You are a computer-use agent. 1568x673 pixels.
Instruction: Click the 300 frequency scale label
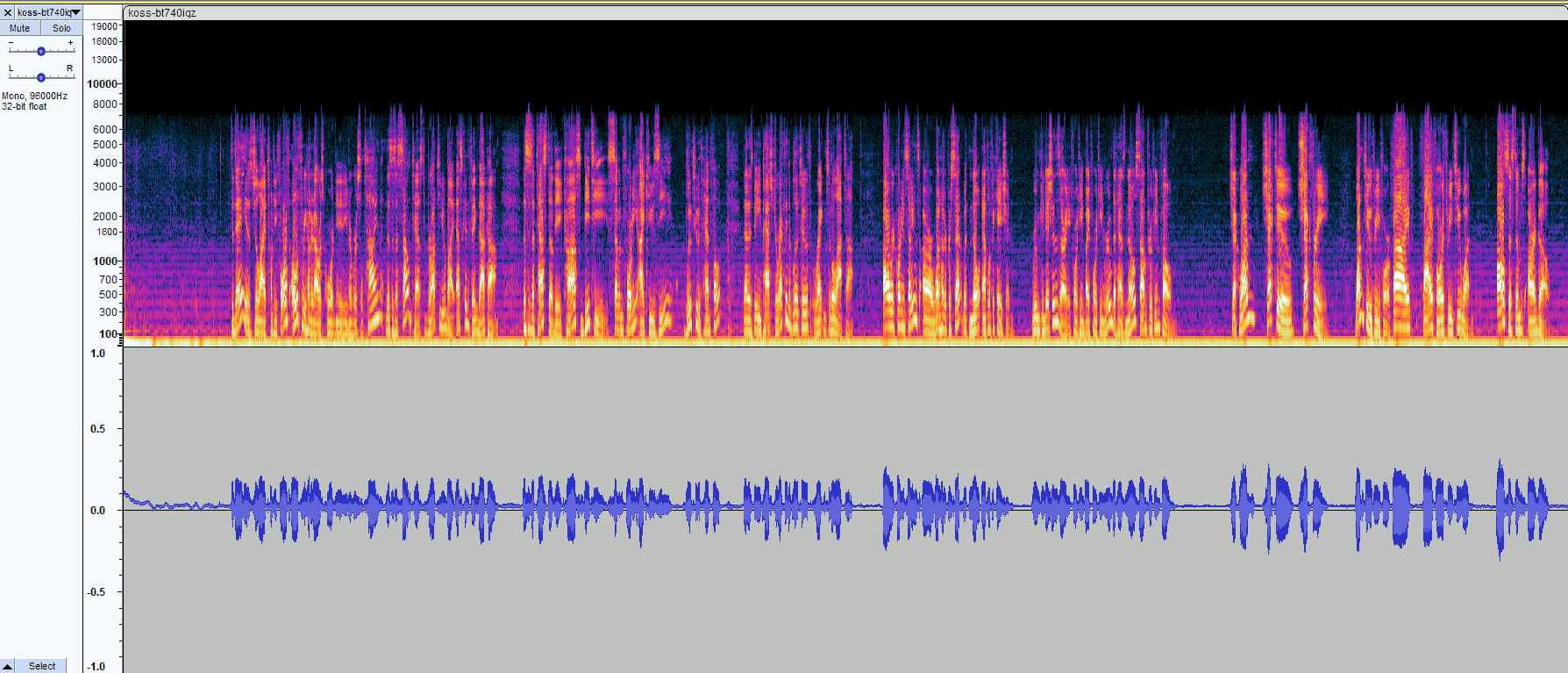coord(109,311)
